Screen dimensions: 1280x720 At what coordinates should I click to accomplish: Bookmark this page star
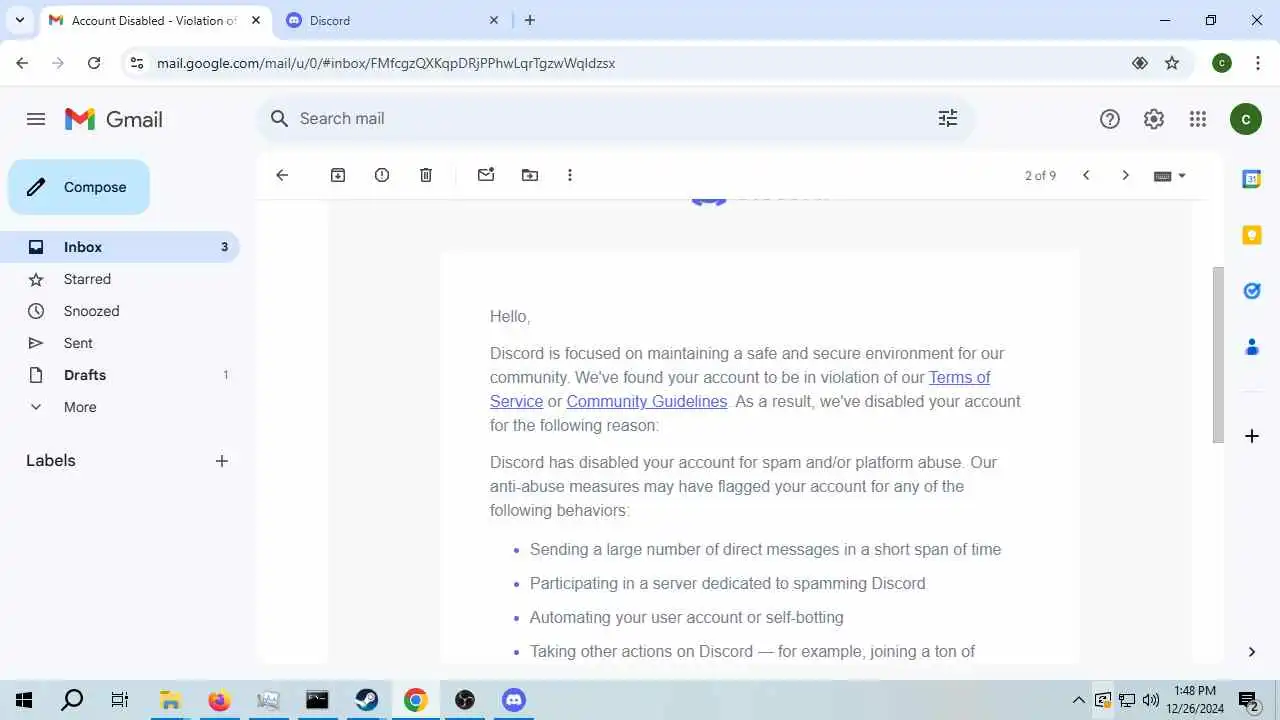tap(1172, 63)
